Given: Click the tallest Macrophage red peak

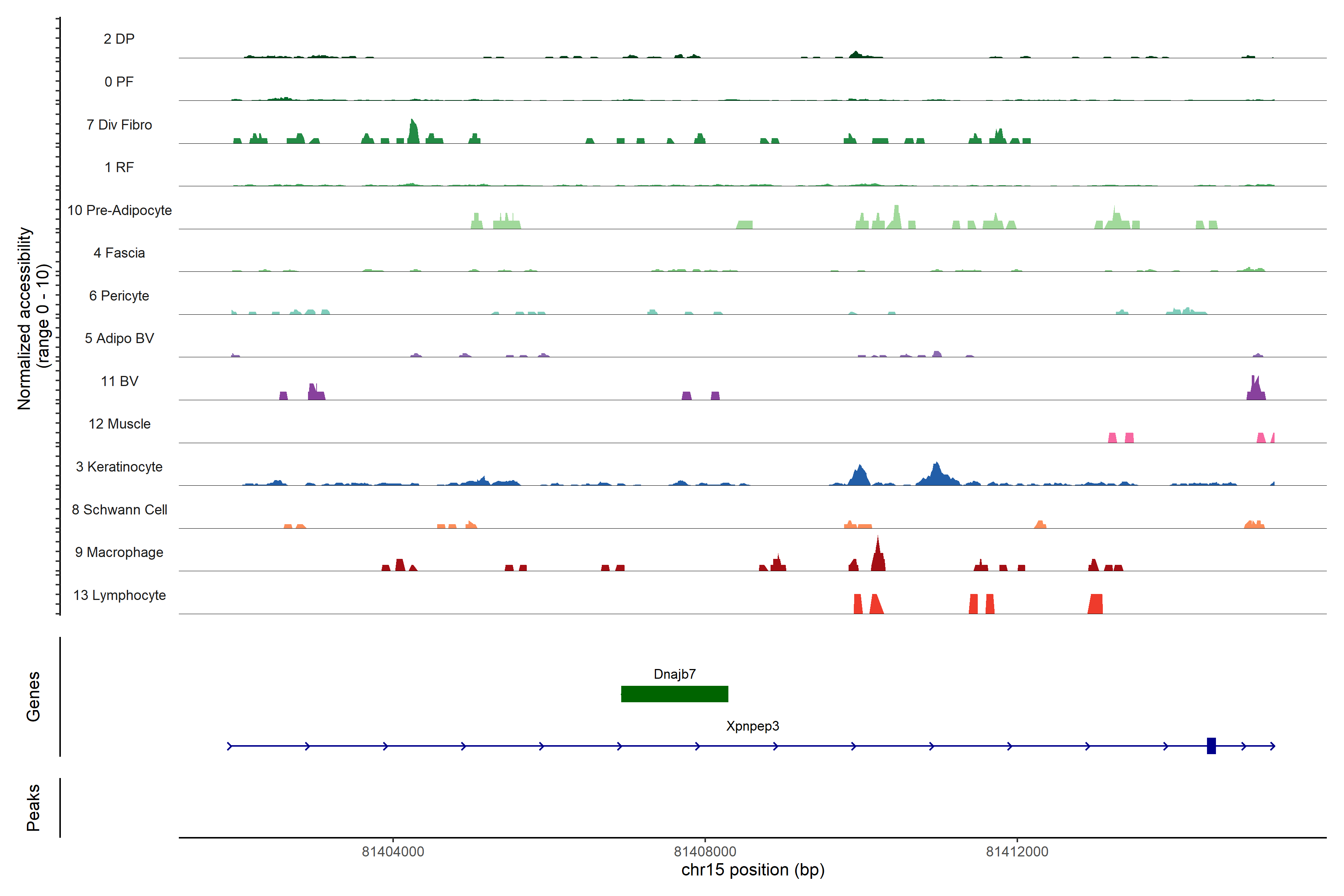Looking at the screenshot, I should pos(878,557).
